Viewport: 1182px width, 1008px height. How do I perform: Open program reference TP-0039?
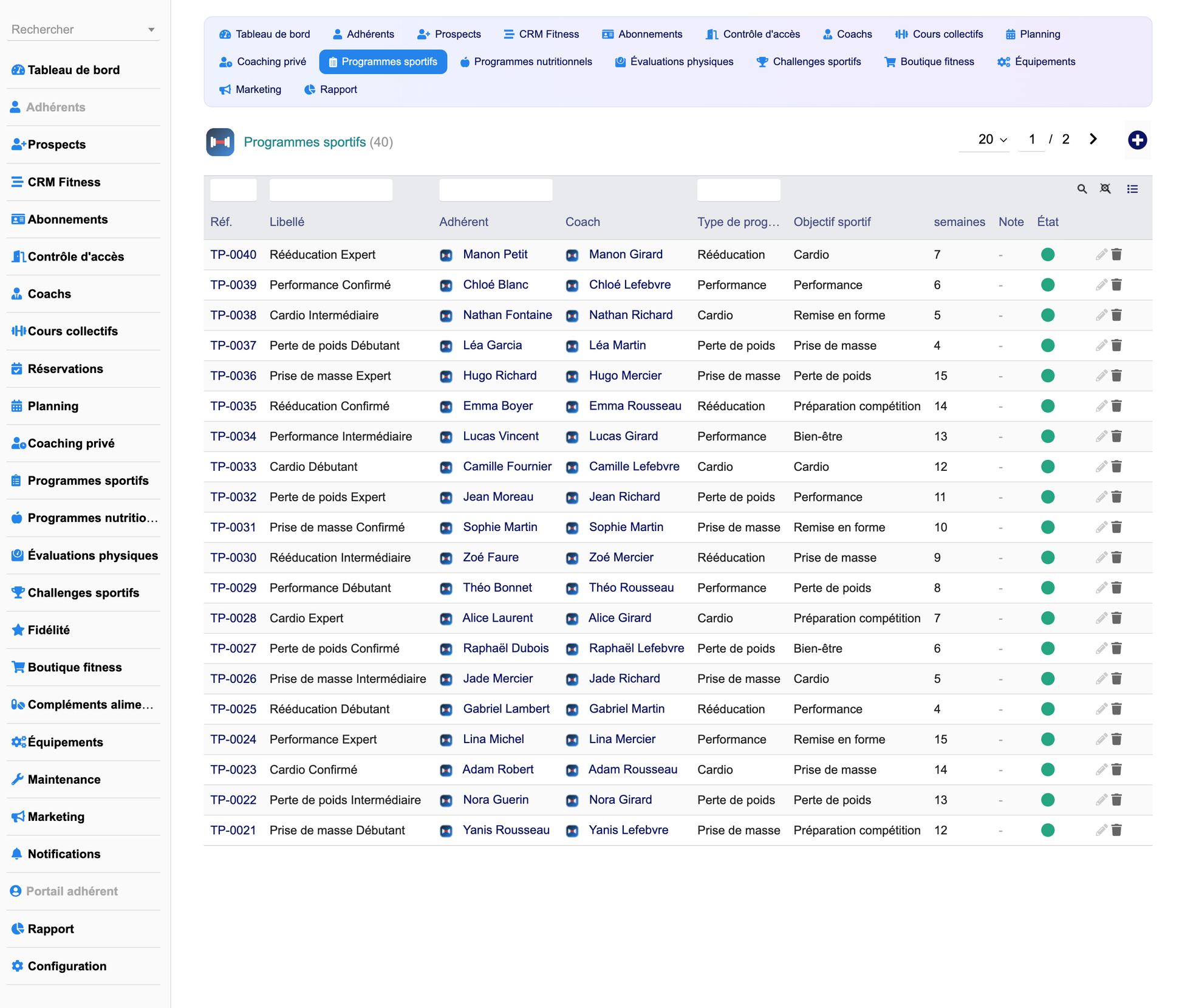point(233,285)
